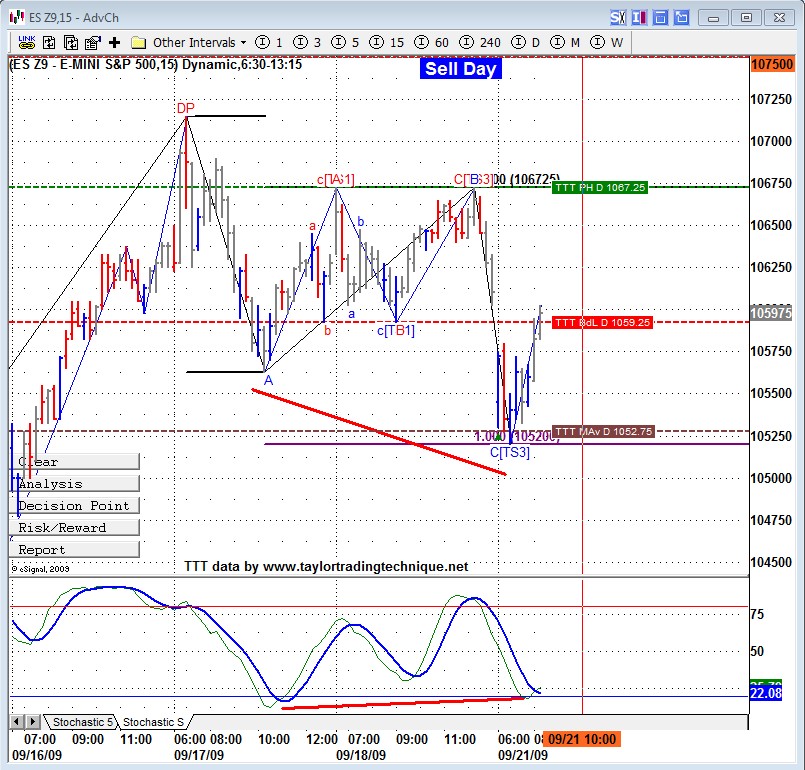Select the 15 minute interval

click(387, 42)
